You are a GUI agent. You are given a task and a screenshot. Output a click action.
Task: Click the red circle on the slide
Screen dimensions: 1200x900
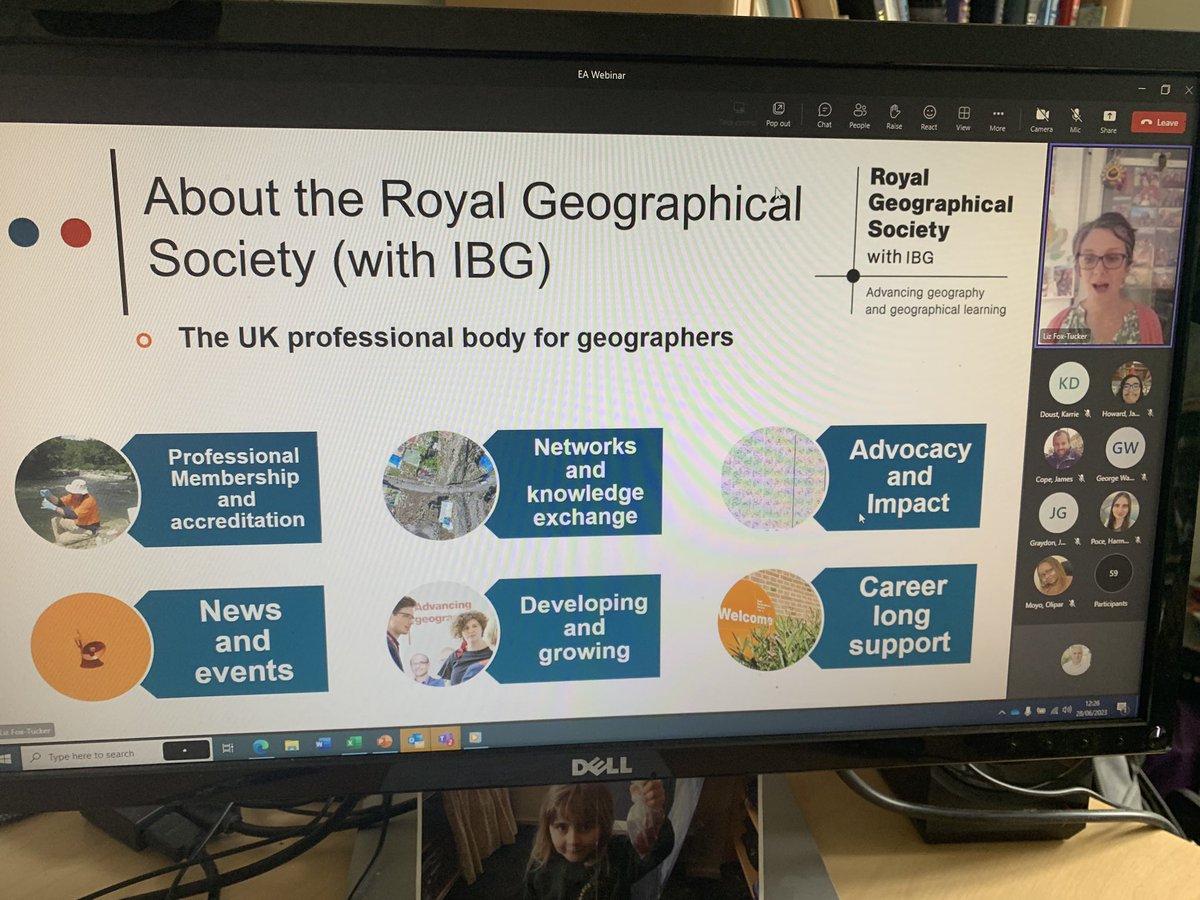[x=76, y=232]
